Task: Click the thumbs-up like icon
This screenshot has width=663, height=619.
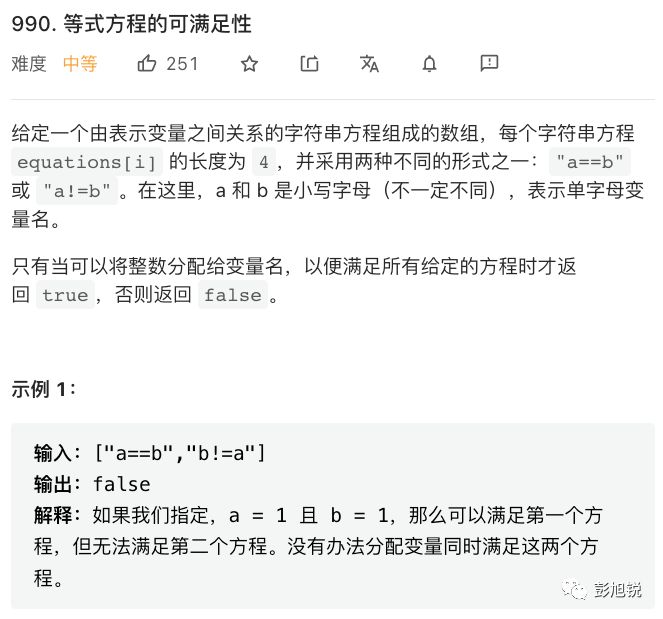Action: click(147, 64)
